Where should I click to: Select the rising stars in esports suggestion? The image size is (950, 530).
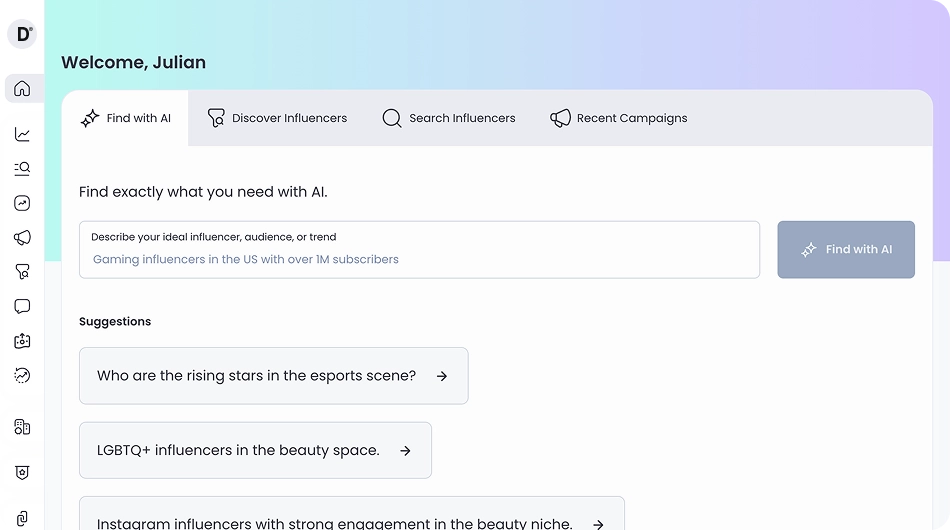pos(257,376)
